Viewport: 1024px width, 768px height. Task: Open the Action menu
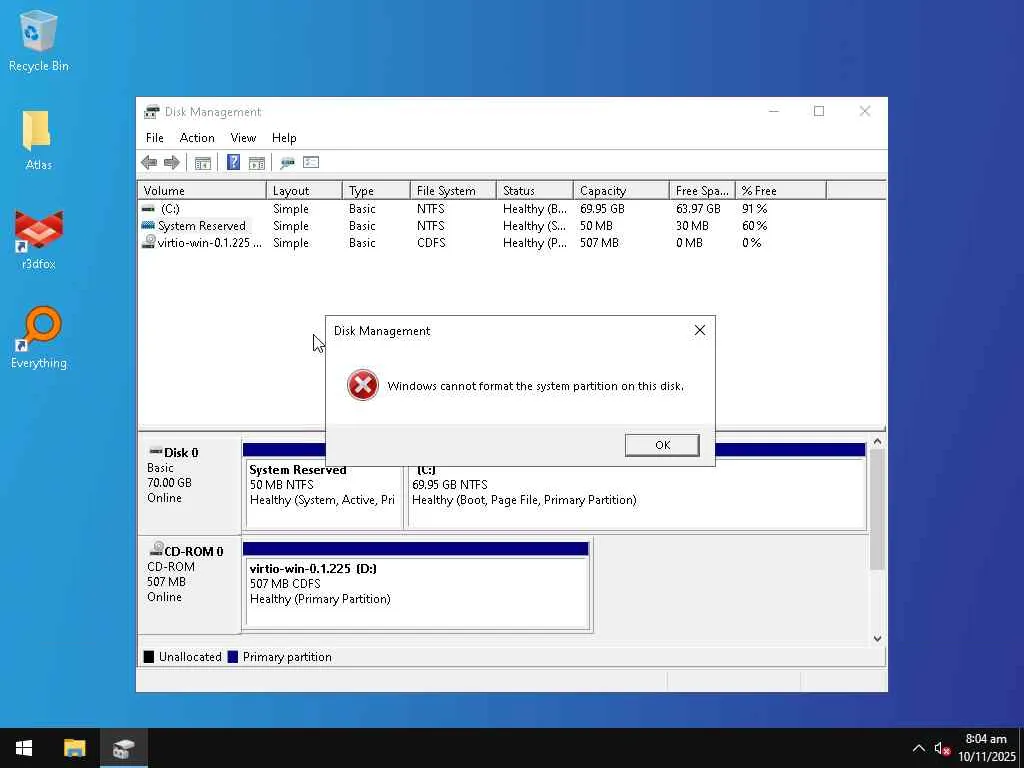(x=197, y=138)
